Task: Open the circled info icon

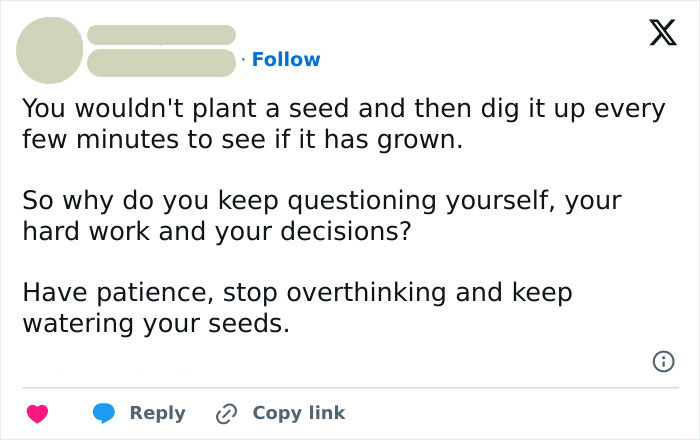Action: [663, 361]
